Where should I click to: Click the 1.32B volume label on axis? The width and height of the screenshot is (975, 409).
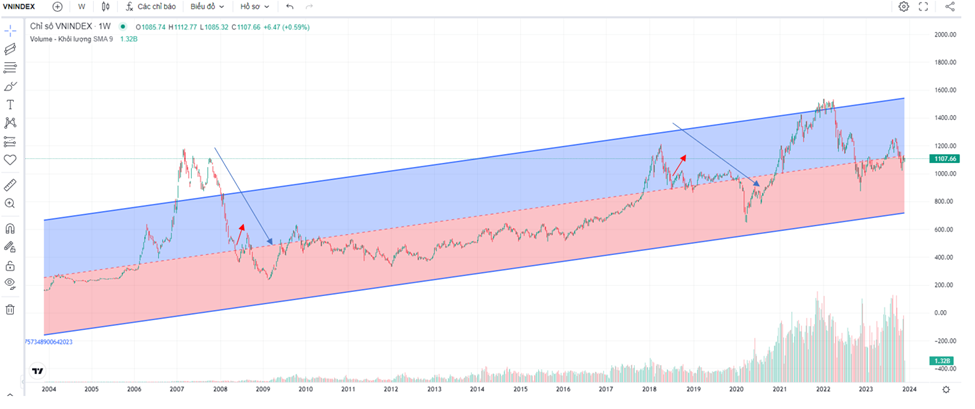[941, 361]
